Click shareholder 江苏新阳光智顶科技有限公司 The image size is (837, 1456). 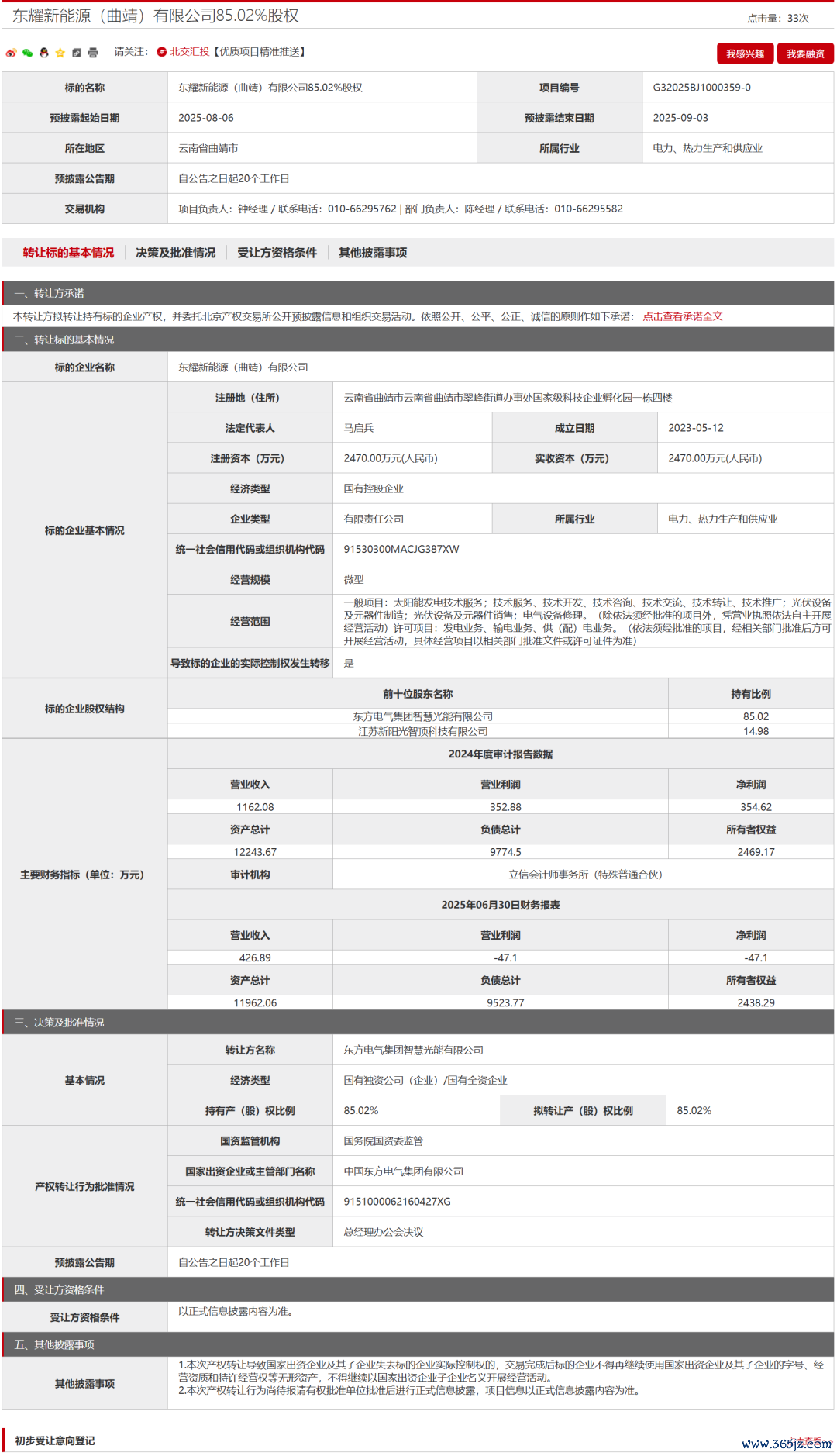(x=423, y=731)
